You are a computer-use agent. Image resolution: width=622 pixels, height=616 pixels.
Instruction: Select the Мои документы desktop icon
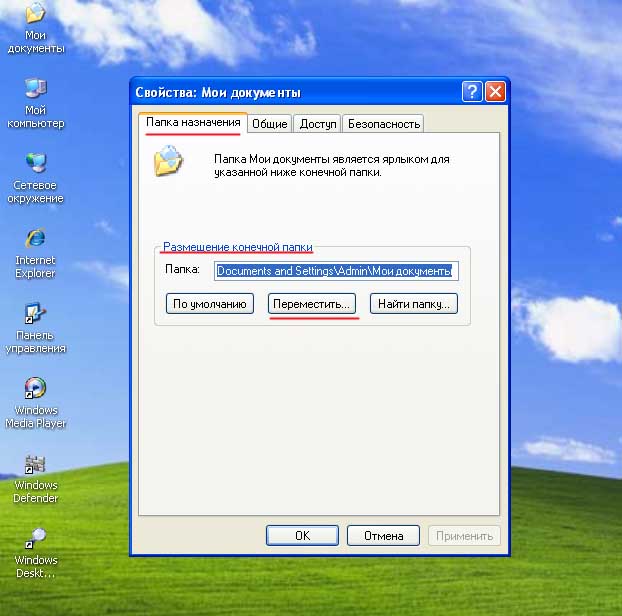35,16
